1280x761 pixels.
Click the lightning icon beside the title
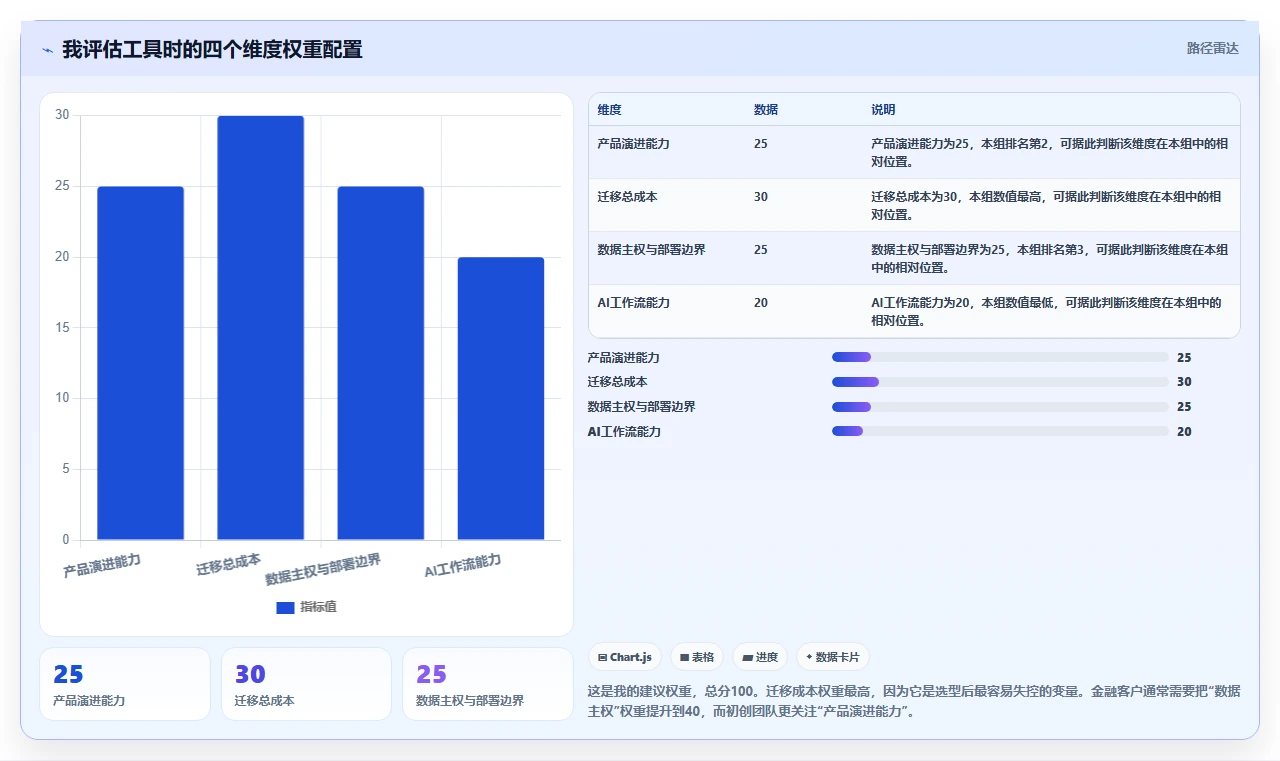click(47, 50)
